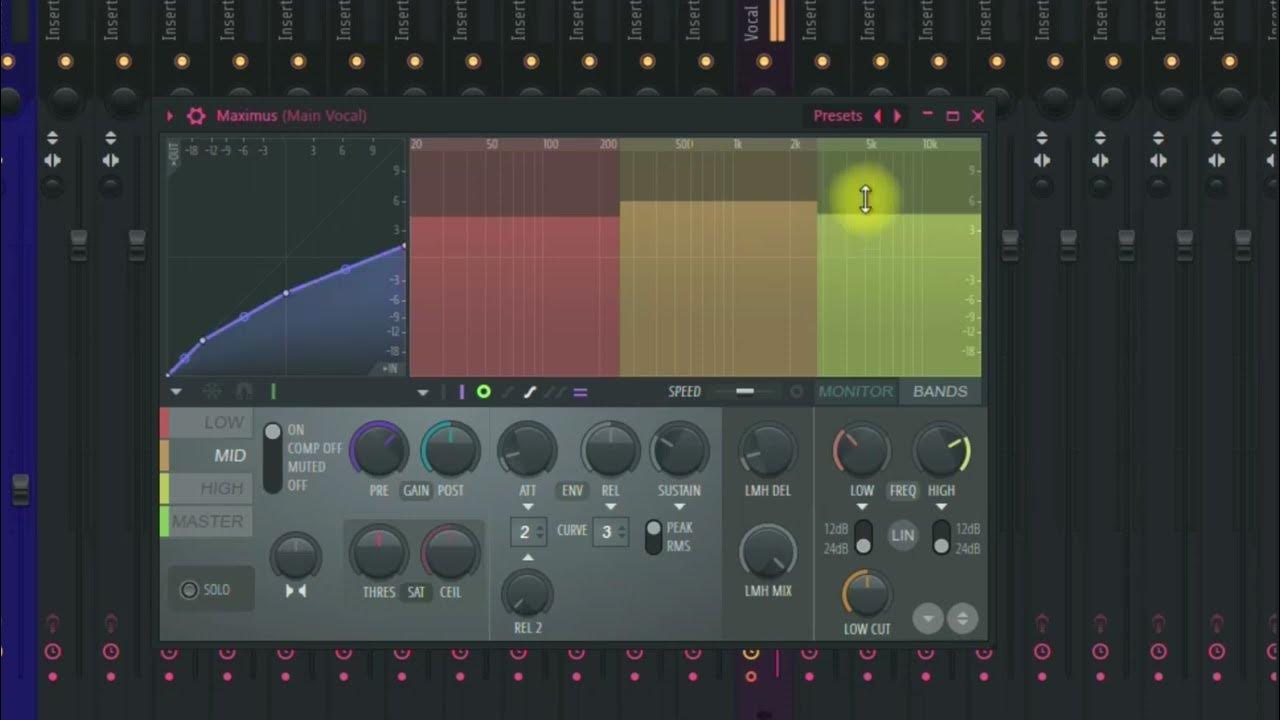
Task: Click round down-arrow button near LOW CUT
Action: pos(928,619)
